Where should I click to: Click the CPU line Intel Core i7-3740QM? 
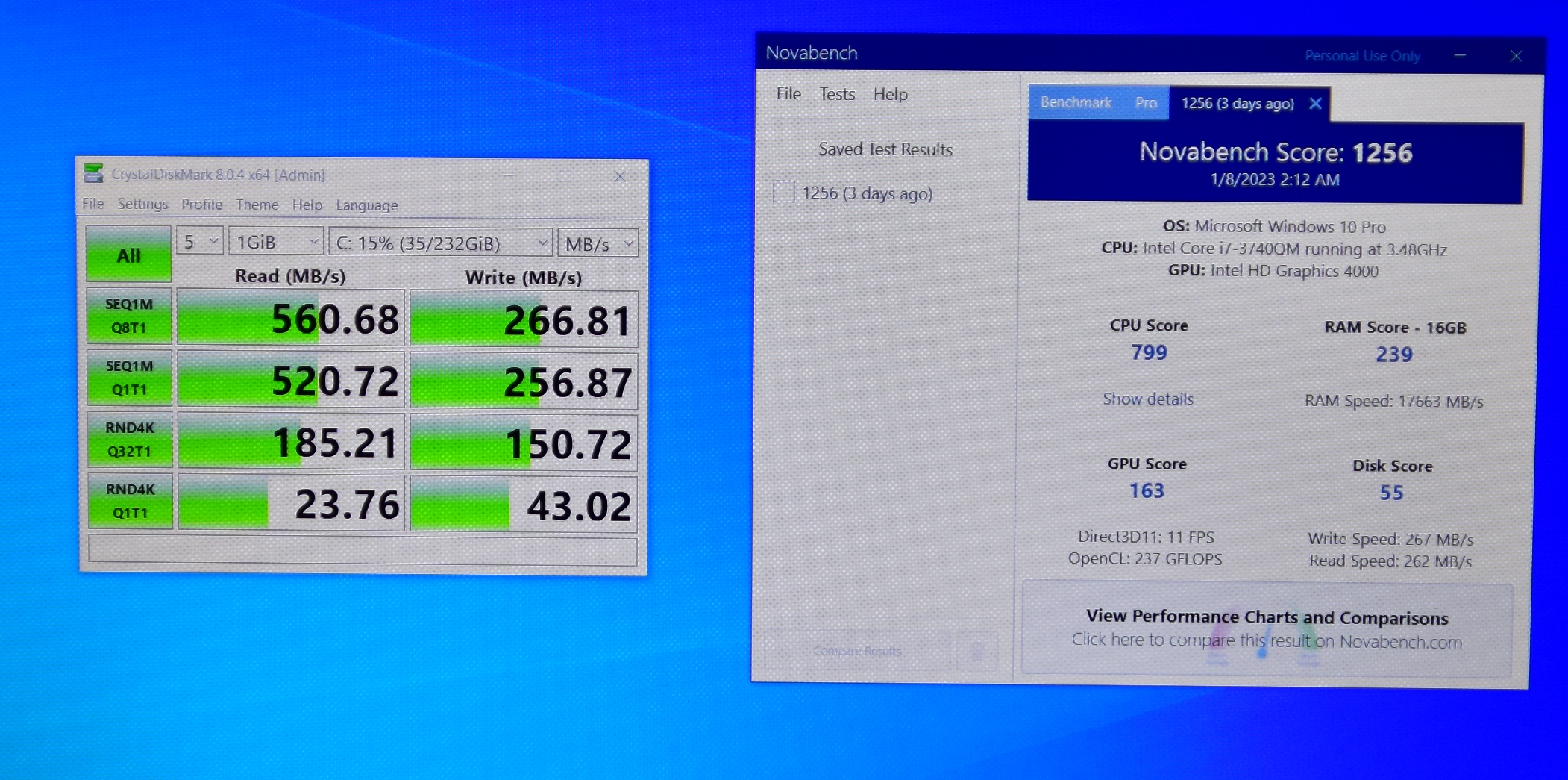click(1274, 249)
